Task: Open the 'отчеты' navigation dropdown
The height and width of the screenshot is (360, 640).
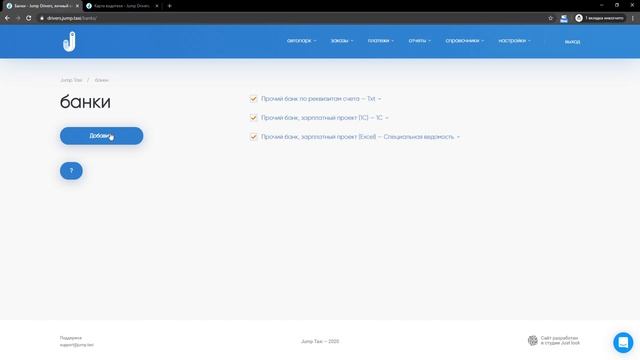Action: click(x=420, y=40)
